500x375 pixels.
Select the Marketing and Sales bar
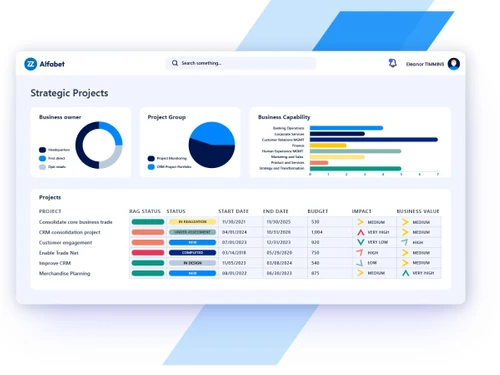(x=337, y=157)
